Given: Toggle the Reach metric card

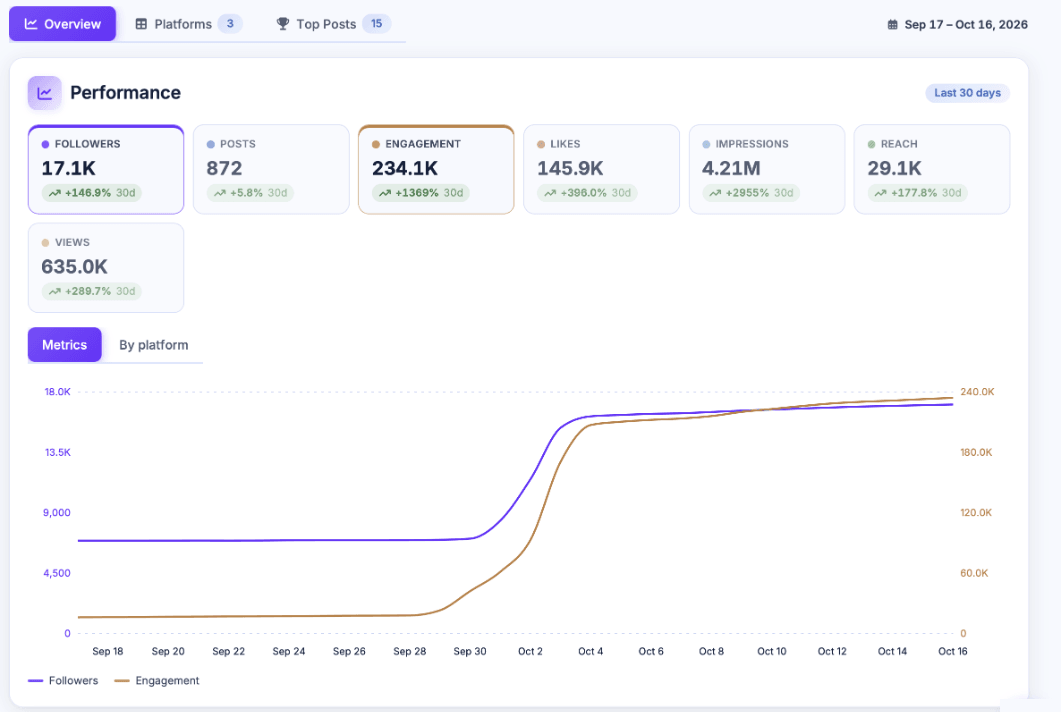Looking at the screenshot, I should [x=932, y=169].
